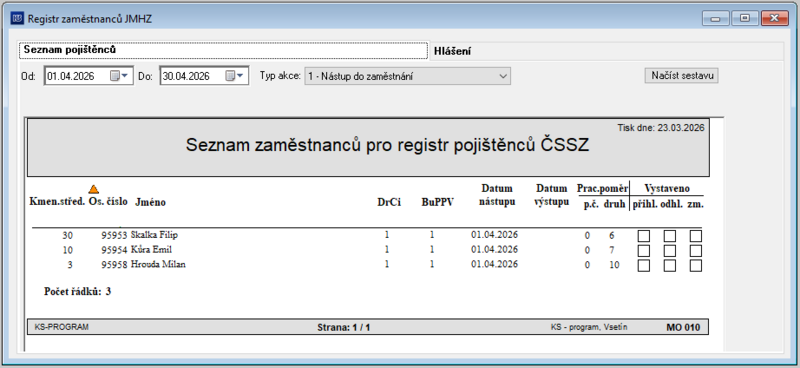Screen dimensions: 800x368
Task: Check zm. box for Kůra Emil
Action: [696, 251]
